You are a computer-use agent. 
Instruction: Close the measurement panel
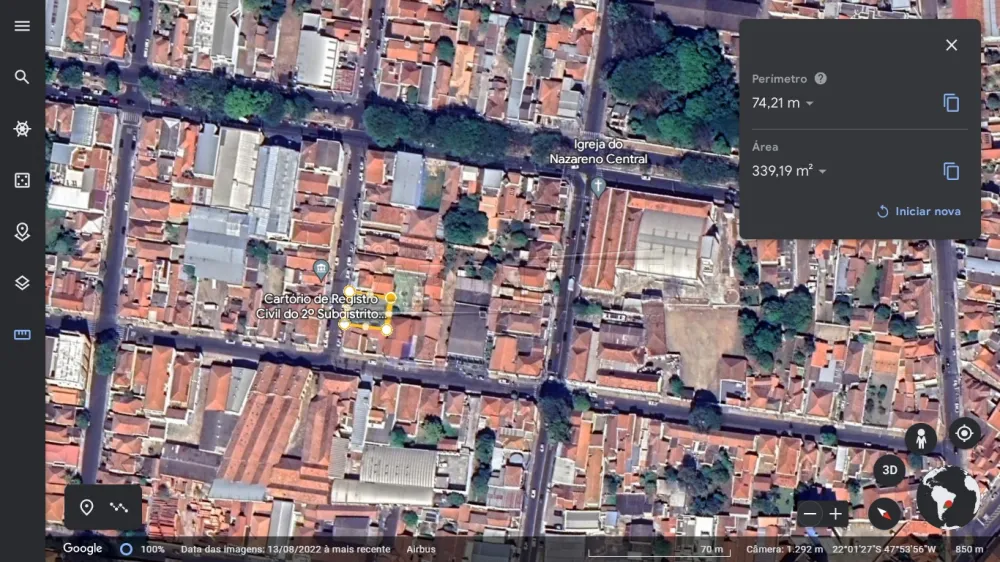pos(951,45)
